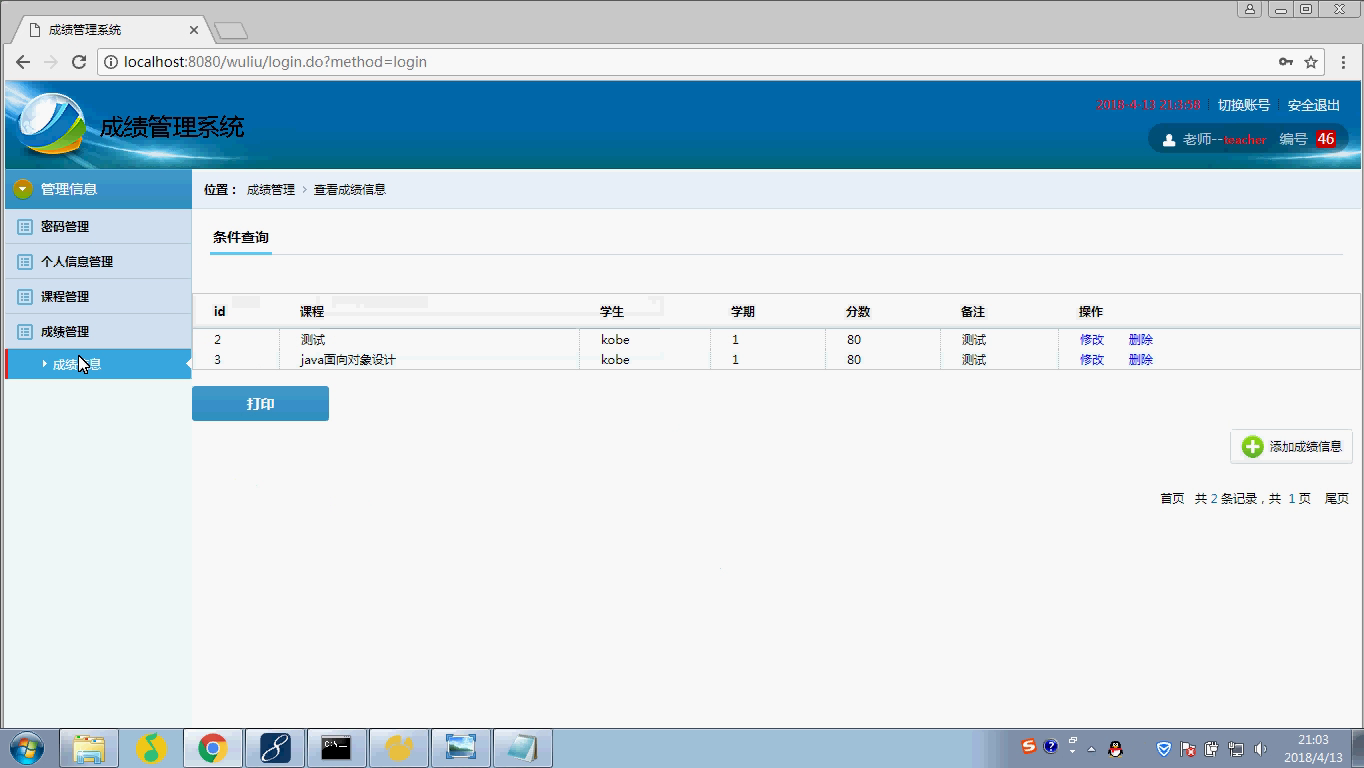
Task: Click the blue shield security tray icon
Action: pos(1164,749)
